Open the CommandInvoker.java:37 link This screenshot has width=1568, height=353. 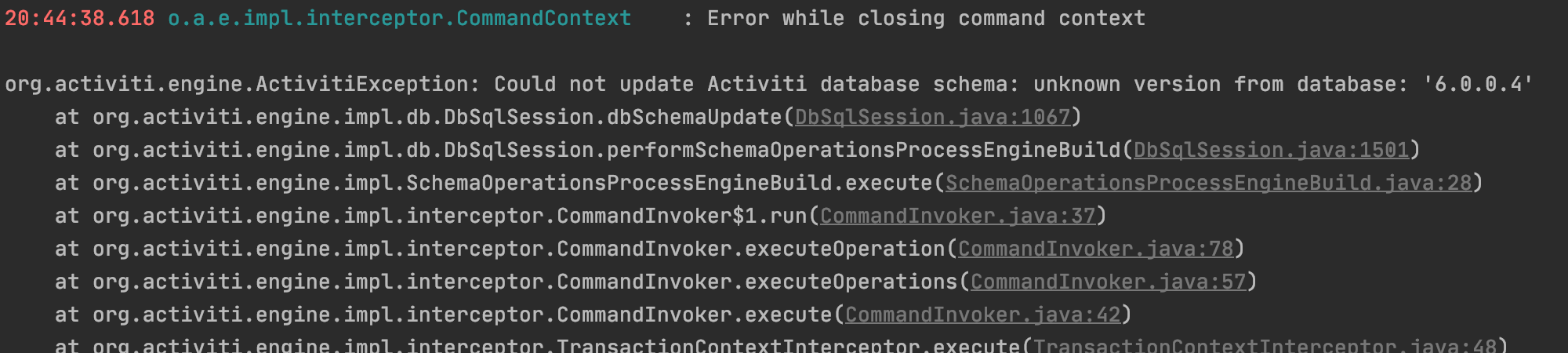click(957, 216)
